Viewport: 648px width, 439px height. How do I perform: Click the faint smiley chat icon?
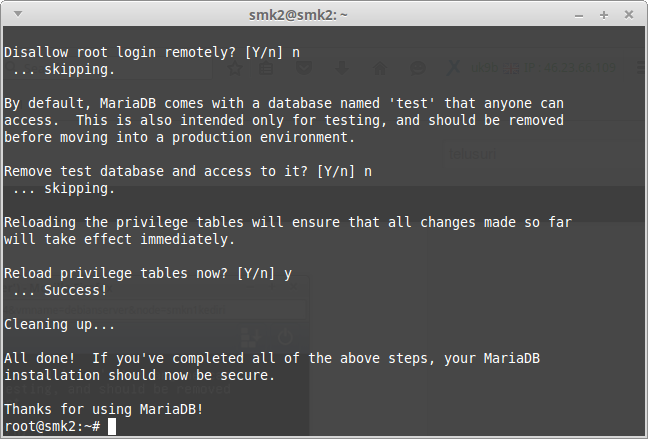pos(418,68)
